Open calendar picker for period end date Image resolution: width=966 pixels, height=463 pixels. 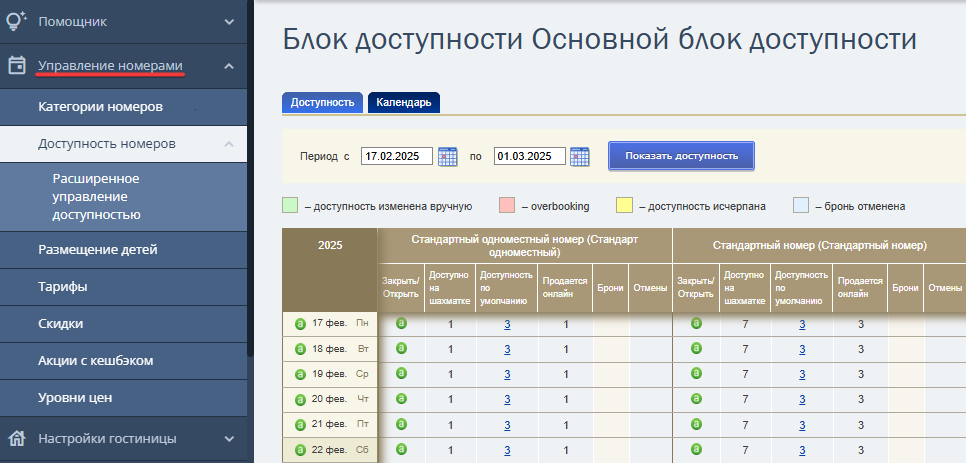pyautogui.click(x=580, y=156)
